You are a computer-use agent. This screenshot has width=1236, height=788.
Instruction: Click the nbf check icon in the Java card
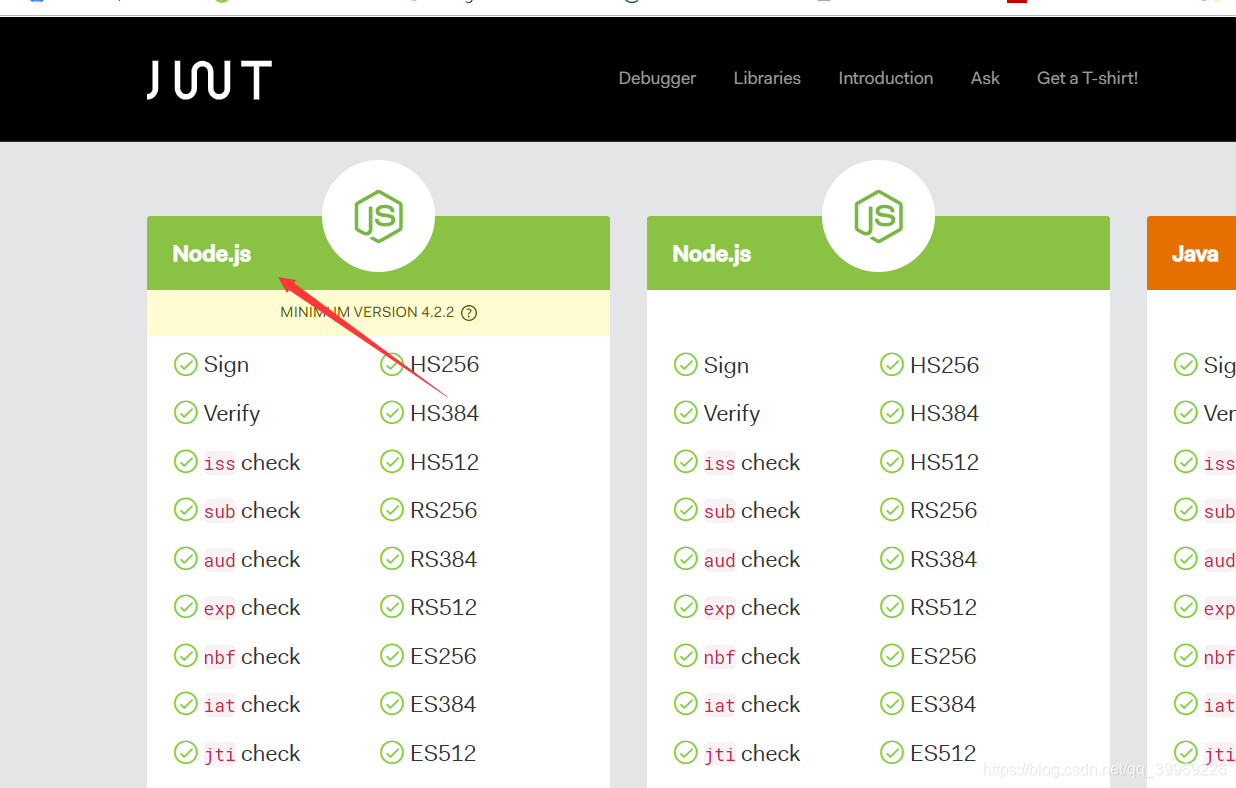coord(1186,656)
